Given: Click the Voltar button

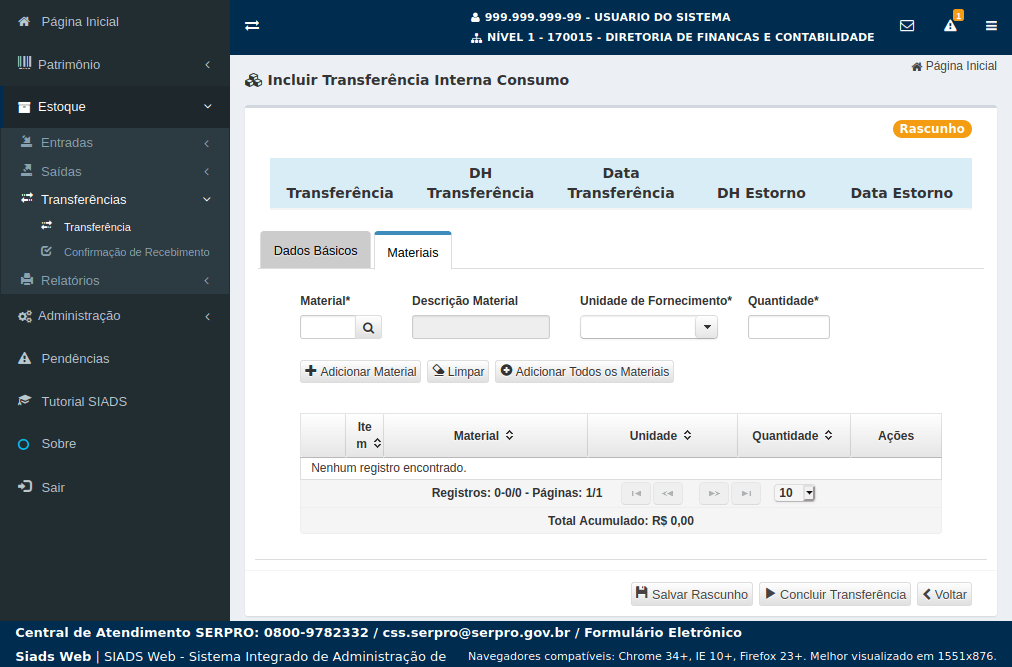Looking at the screenshot, I should tap(945, 594).
